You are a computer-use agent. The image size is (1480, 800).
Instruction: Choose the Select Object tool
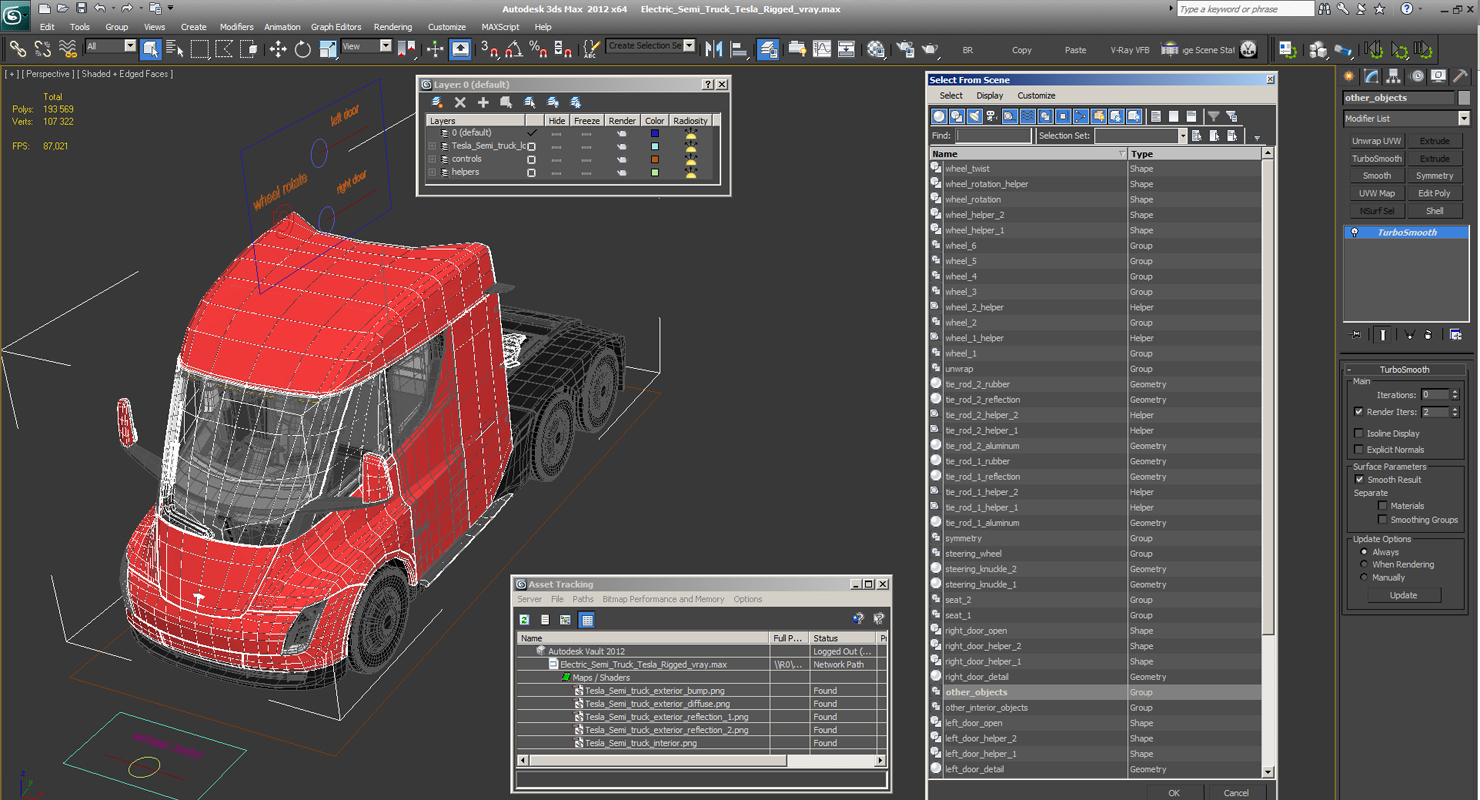point(151,48)
